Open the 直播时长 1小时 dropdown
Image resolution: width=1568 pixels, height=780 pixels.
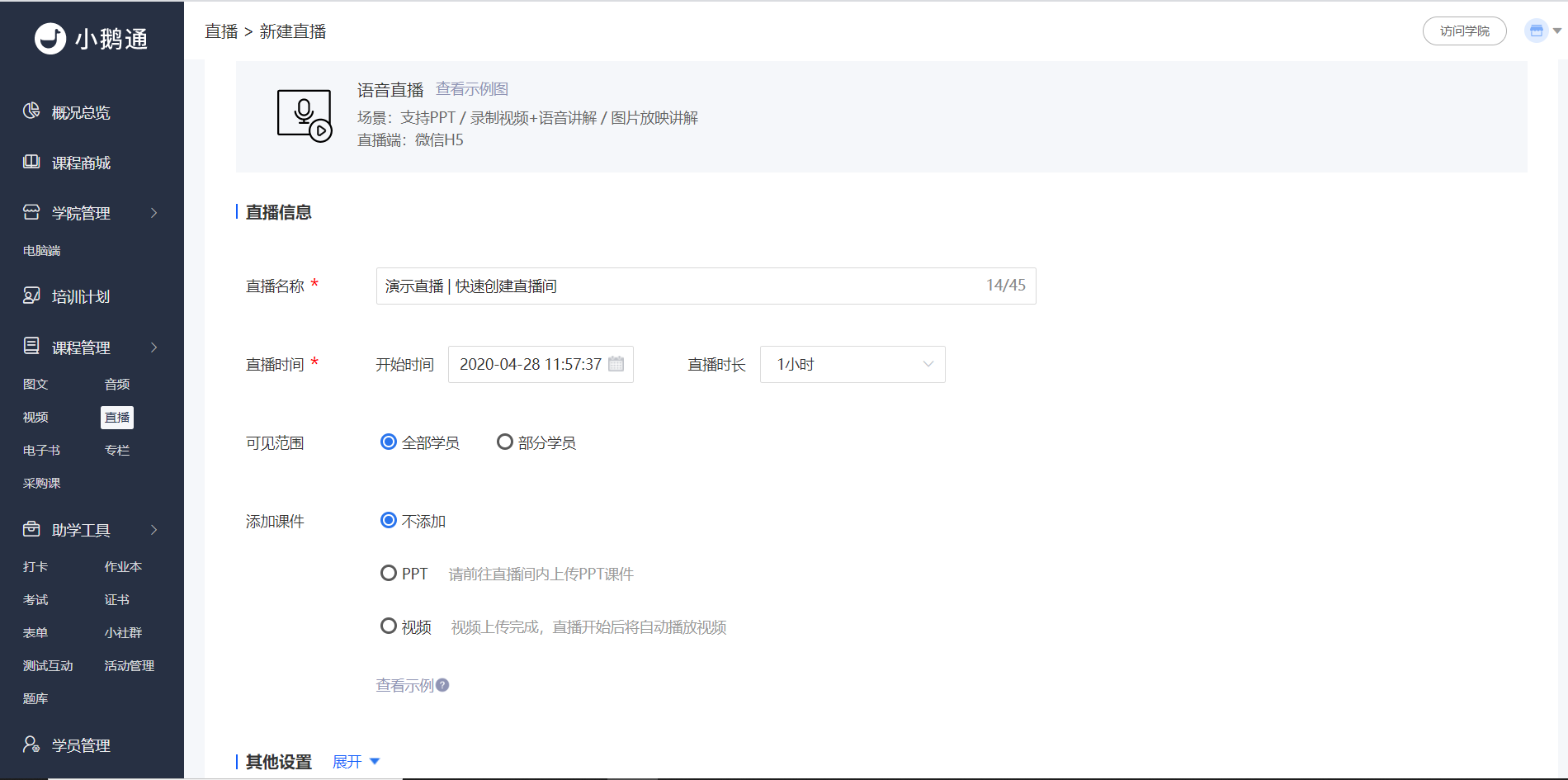(852, 365)
